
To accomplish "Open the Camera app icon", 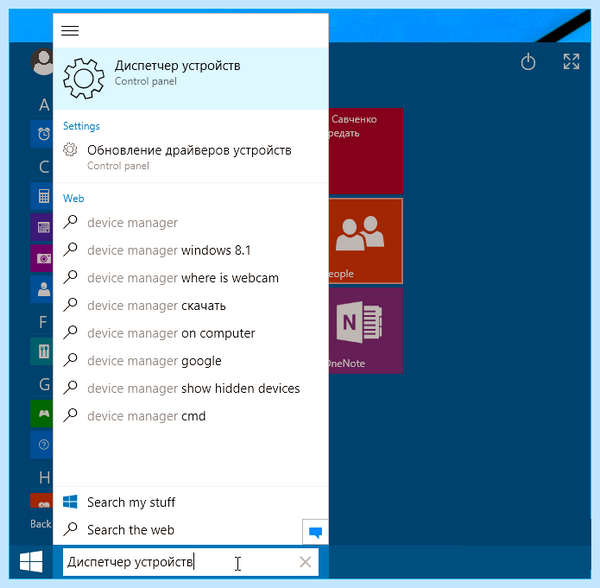I will click(x=42, y=258).
